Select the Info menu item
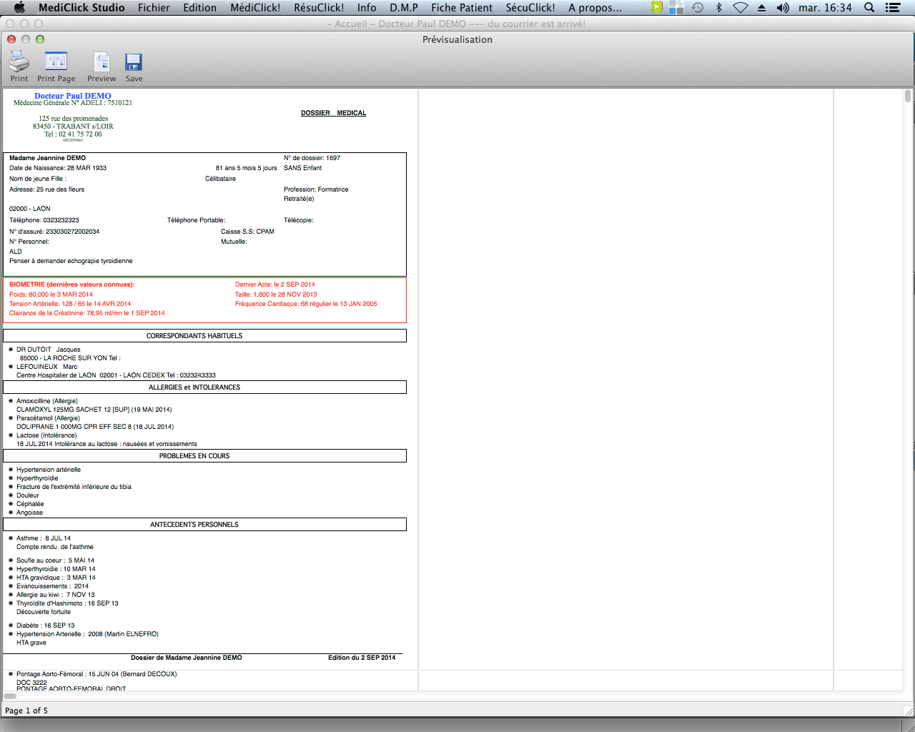The width and height of the screenshot is (915, 732). pyautogui.click(x=367, y=8)
